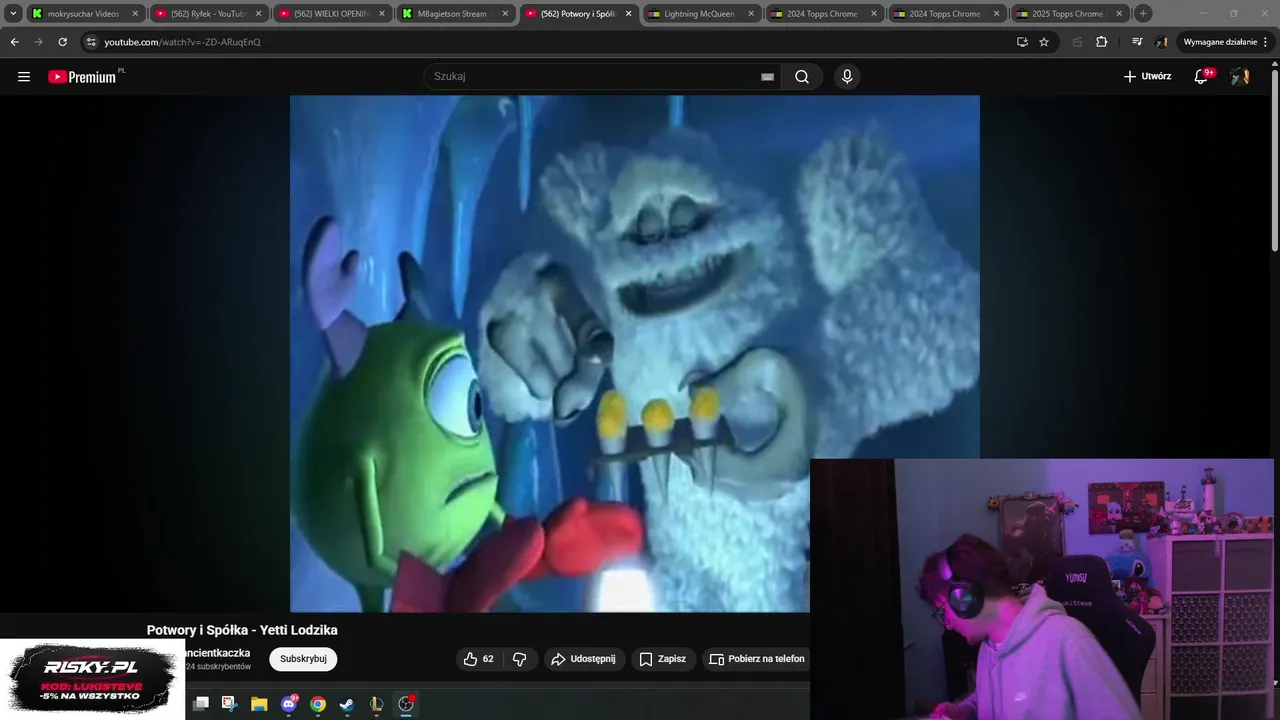Viewport: 1280px width, 720px height.
Task: Switch to 2025 Topps Chrome tab
Action: point(1070,14)
